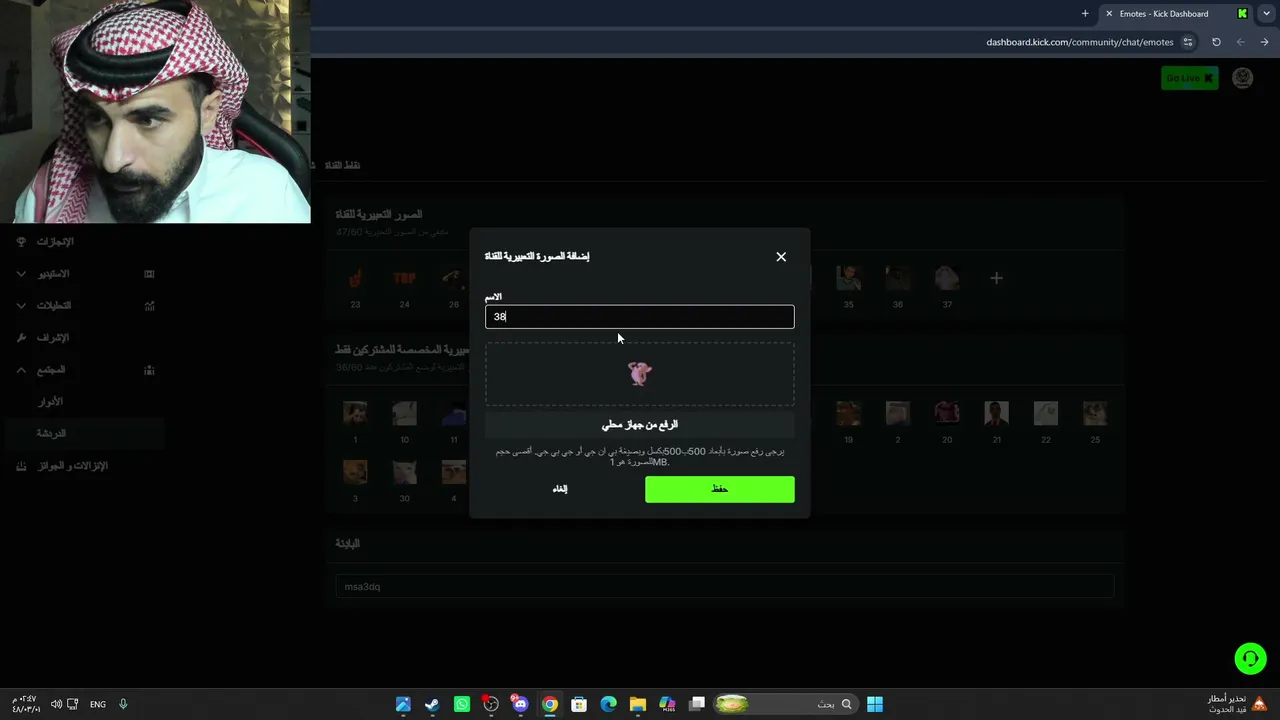Open site information icon in address bar
1280x720 pixels.
click(x=1188, y=42)
